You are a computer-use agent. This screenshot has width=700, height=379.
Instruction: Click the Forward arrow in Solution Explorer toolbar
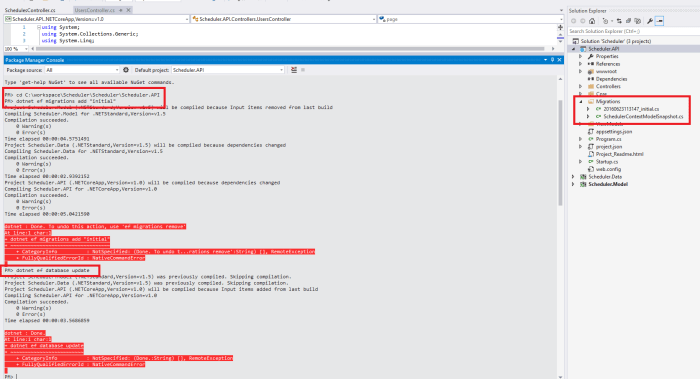click(583, 21)
